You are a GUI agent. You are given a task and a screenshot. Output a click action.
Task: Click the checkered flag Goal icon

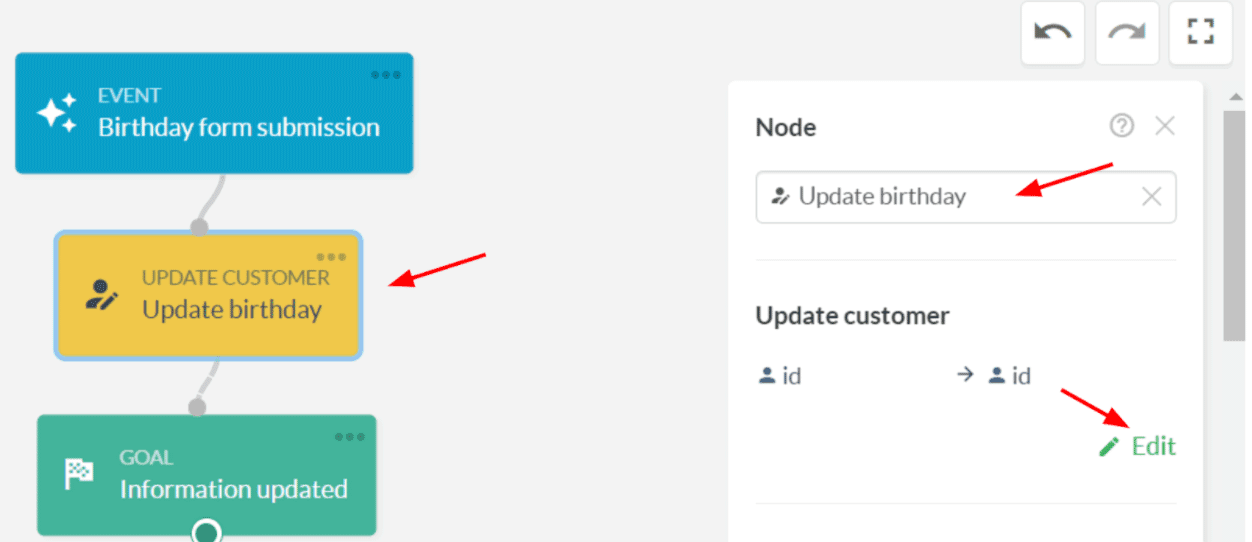click(79, 474)
